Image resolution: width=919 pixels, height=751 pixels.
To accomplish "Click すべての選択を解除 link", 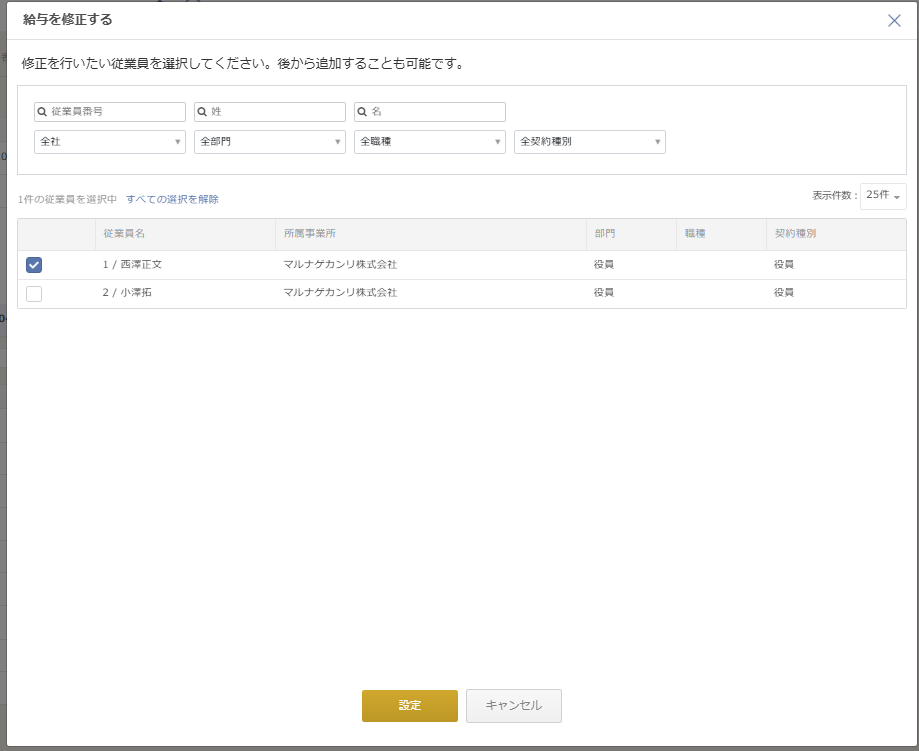I will click(172, 199).
